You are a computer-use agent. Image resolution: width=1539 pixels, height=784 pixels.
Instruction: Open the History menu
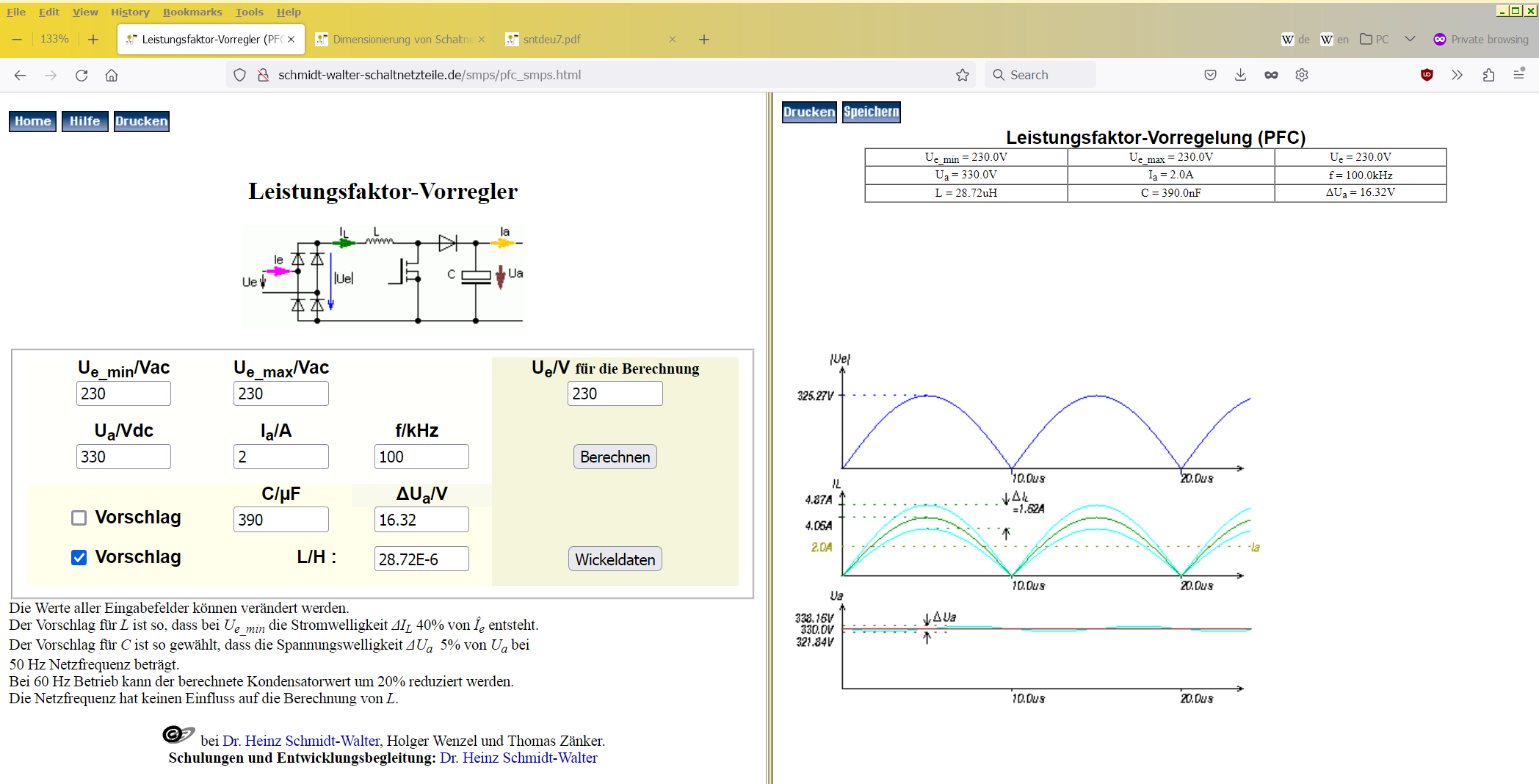(130, 12)
